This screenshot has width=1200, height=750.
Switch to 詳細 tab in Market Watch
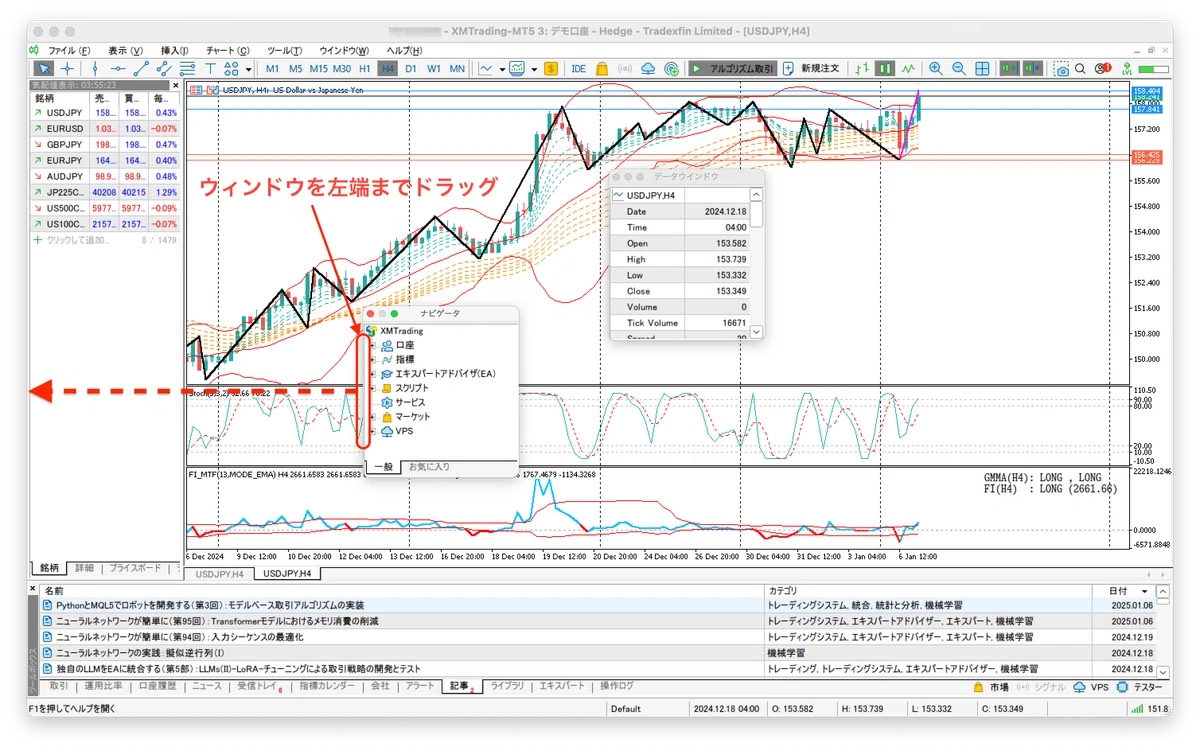84,568
